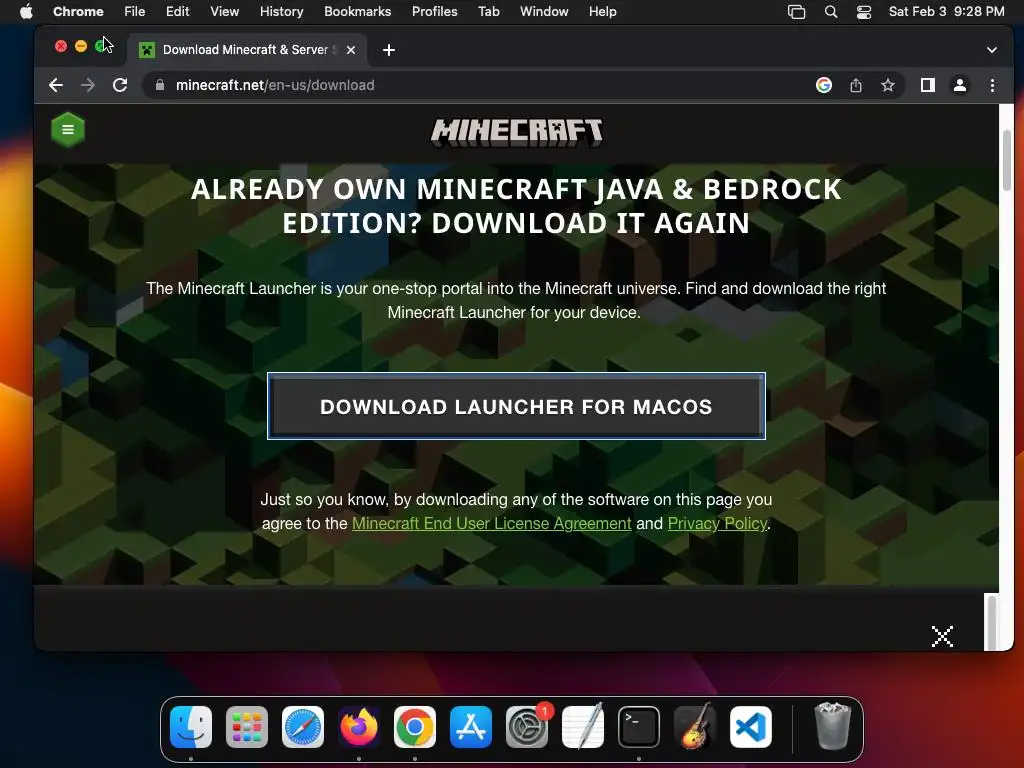1024x768 pixels.
Task: Launch Firefox from the Dock
Action: [359, 727]
